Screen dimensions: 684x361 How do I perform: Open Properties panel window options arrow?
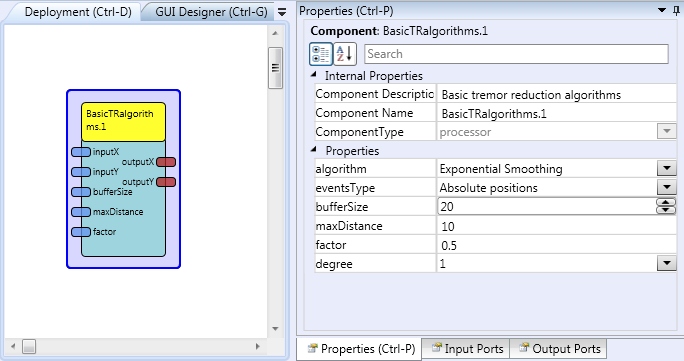point(662,10)
